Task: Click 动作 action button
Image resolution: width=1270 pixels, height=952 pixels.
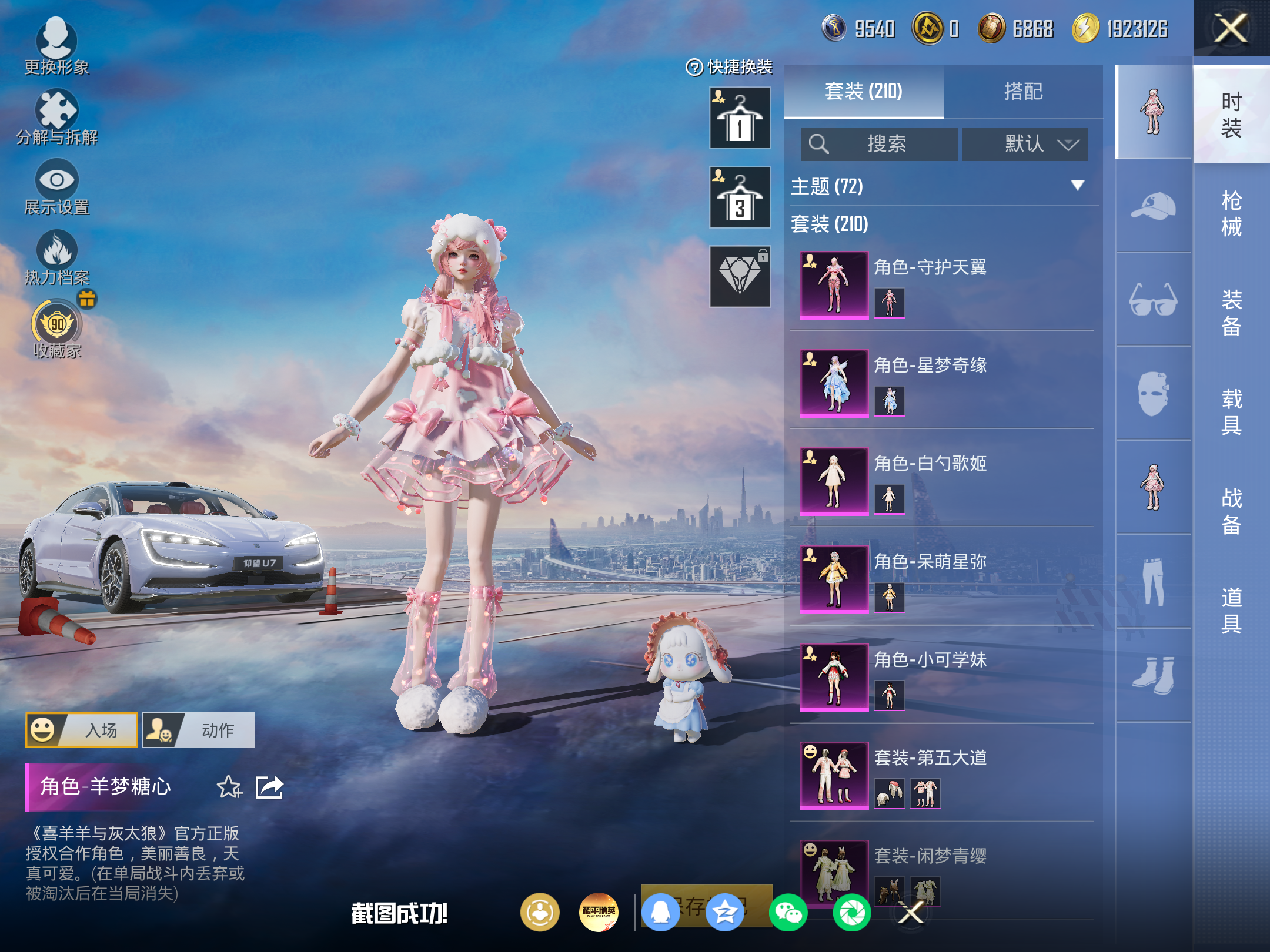Action: click(199, 730)
